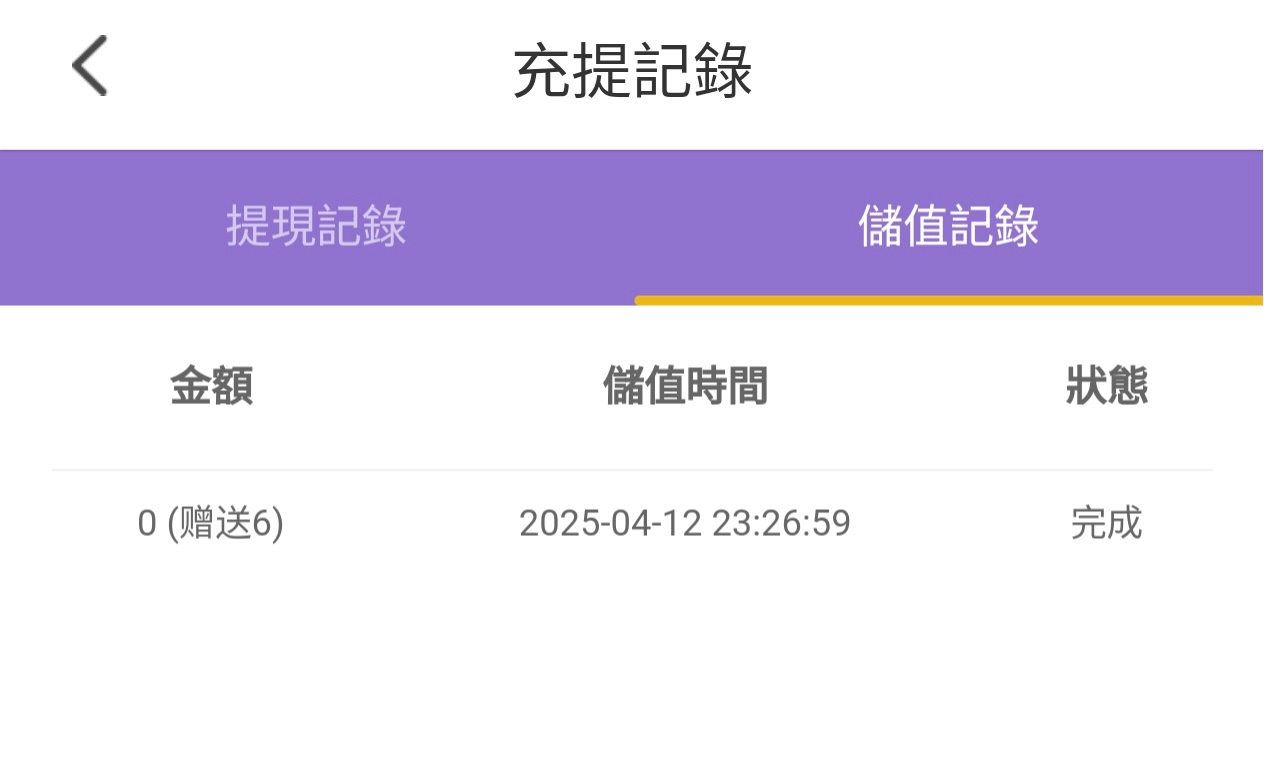Click the 2025-04-12 23:26:59 timestamp
The height and width of the screenshot is (766, 1264).
tap(685, 523)
